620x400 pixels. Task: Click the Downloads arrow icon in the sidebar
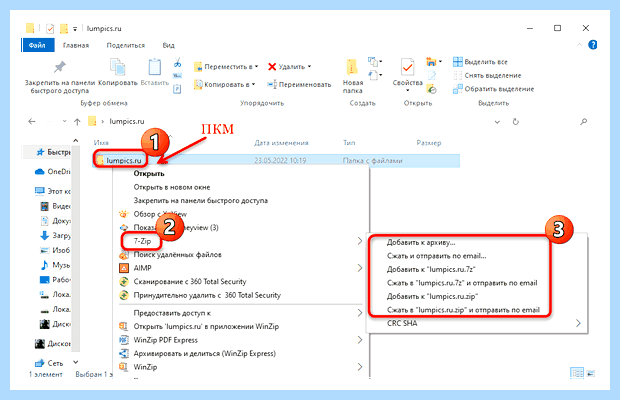pos(44,236)
